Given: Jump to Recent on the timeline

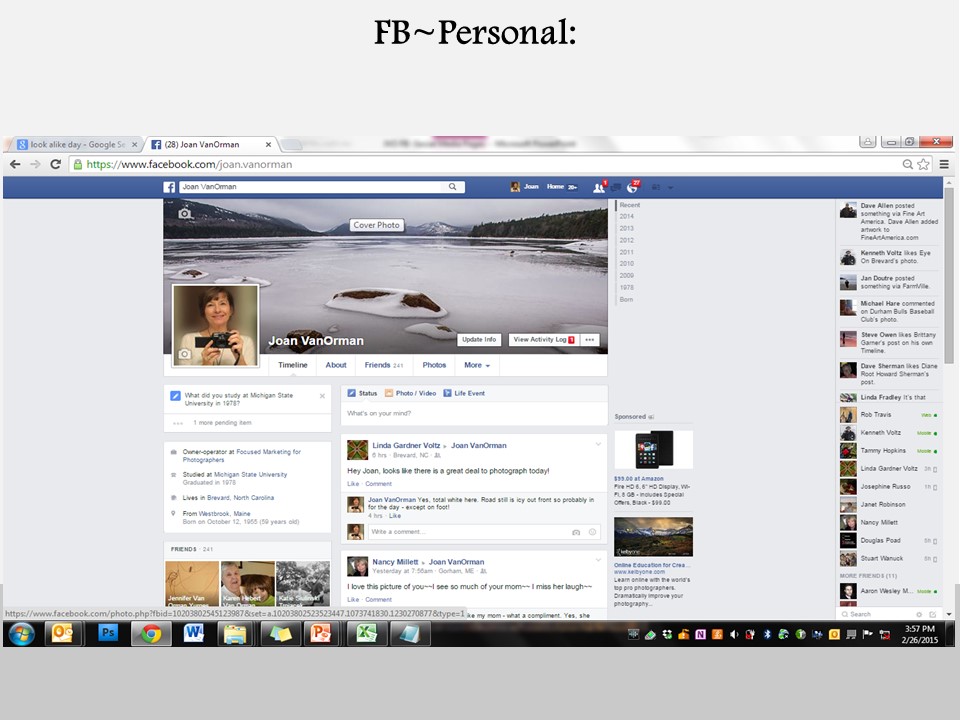Looking at the screenshot, I should [629, 205].
